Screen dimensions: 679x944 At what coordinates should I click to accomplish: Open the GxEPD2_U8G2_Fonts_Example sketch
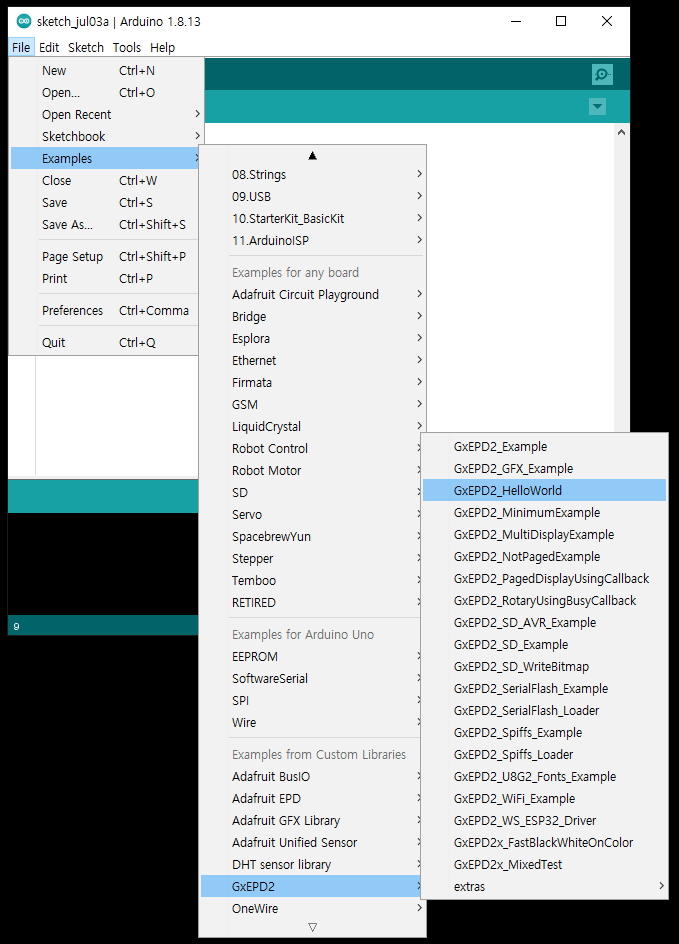click(545, 777)
